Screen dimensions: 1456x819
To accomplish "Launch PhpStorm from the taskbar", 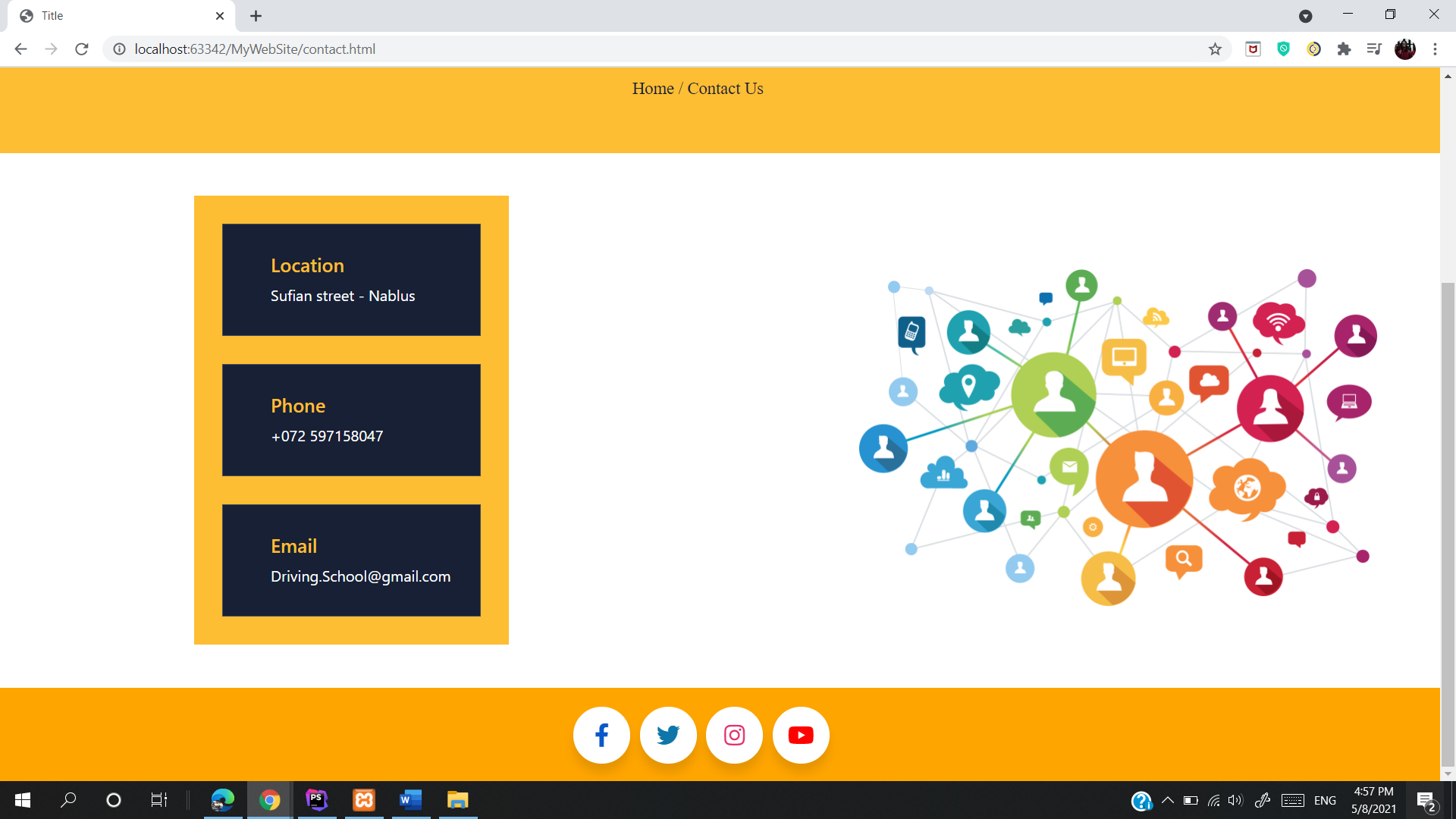I will 316,800.
